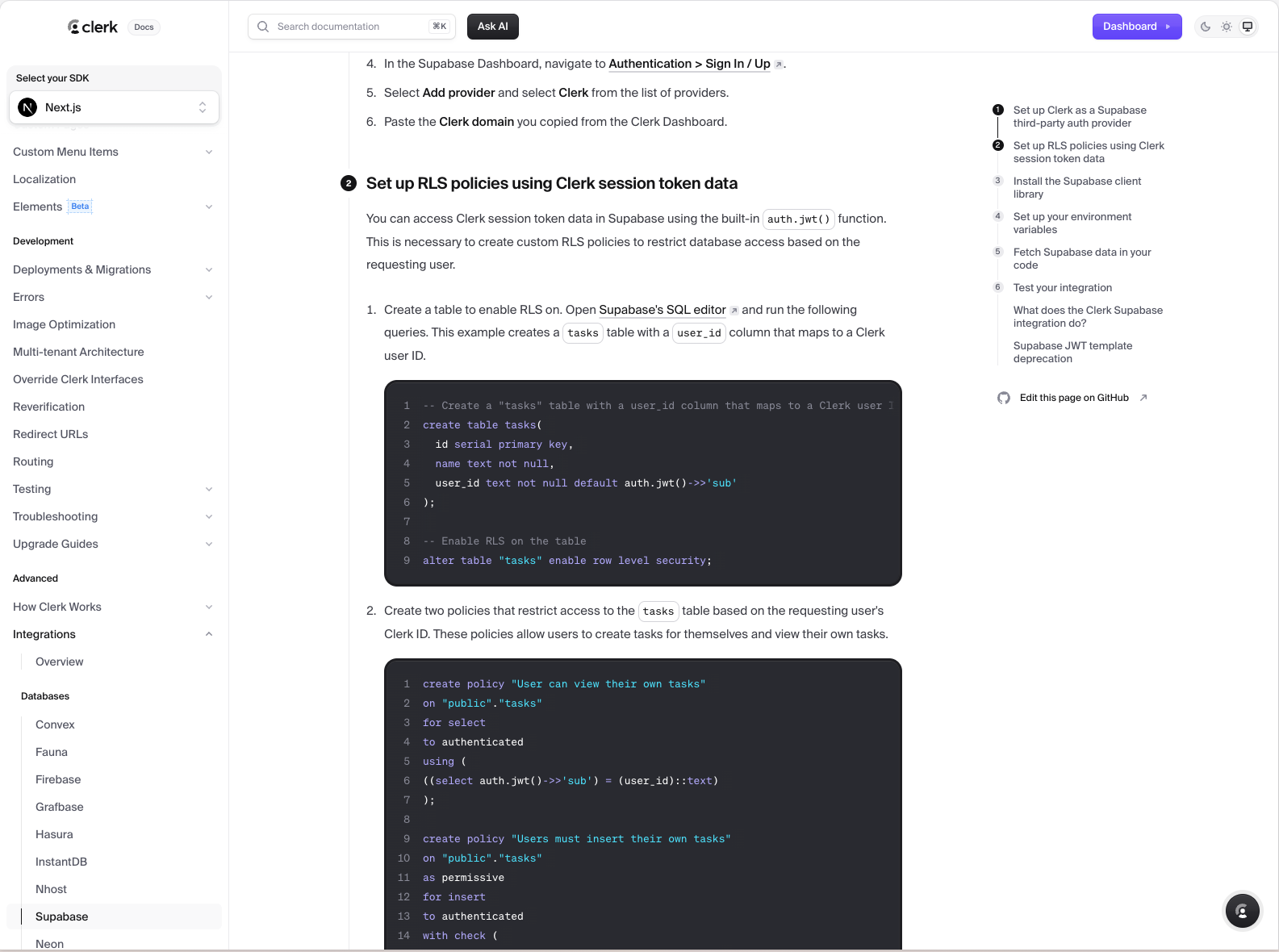The image size is (1279, 952).
Task: Switch to light theme sun icon
Action: [x=1227, y=27]
